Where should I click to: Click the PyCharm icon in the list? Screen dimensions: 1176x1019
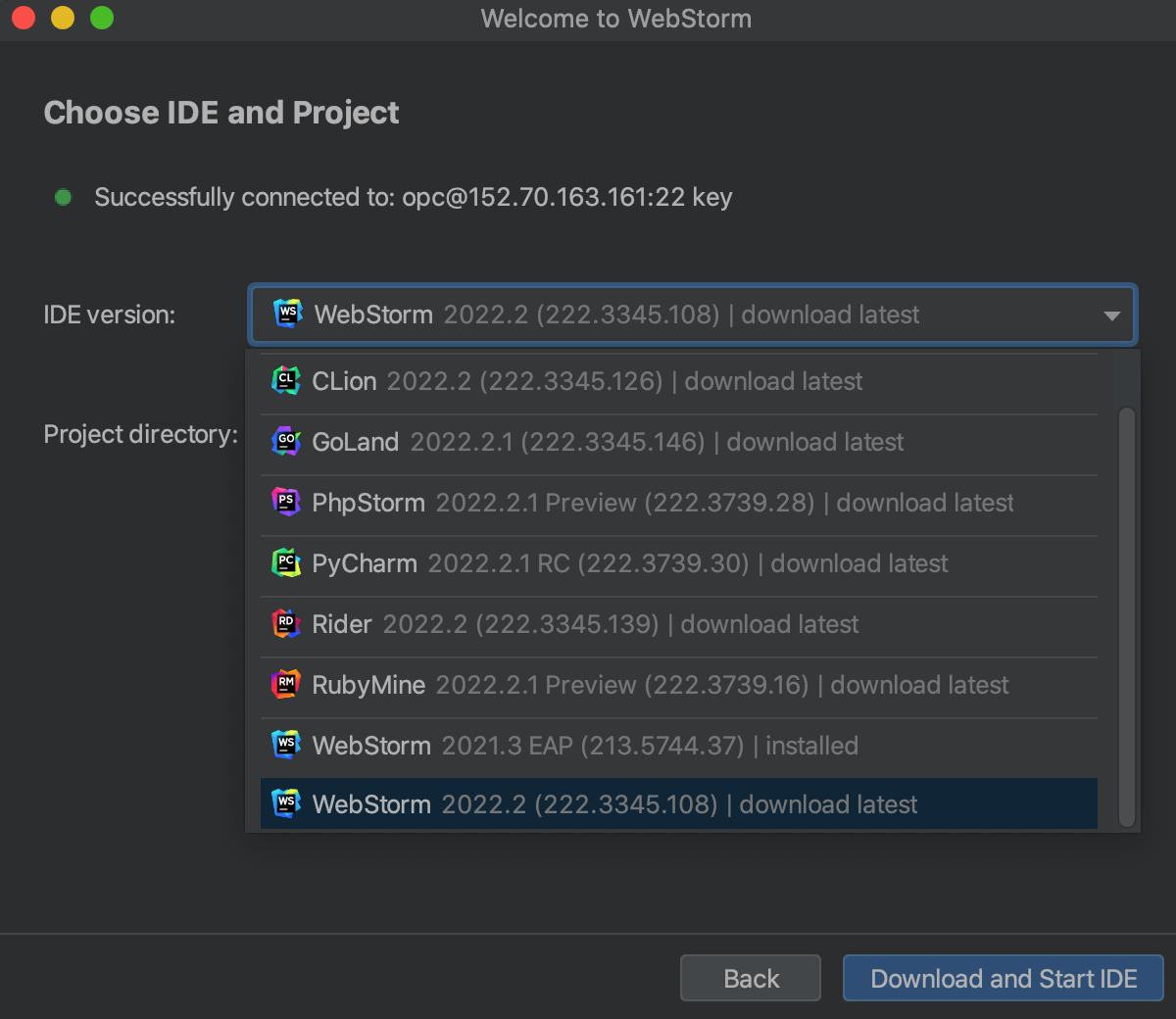pyautogui.click(x=284, y=563)
